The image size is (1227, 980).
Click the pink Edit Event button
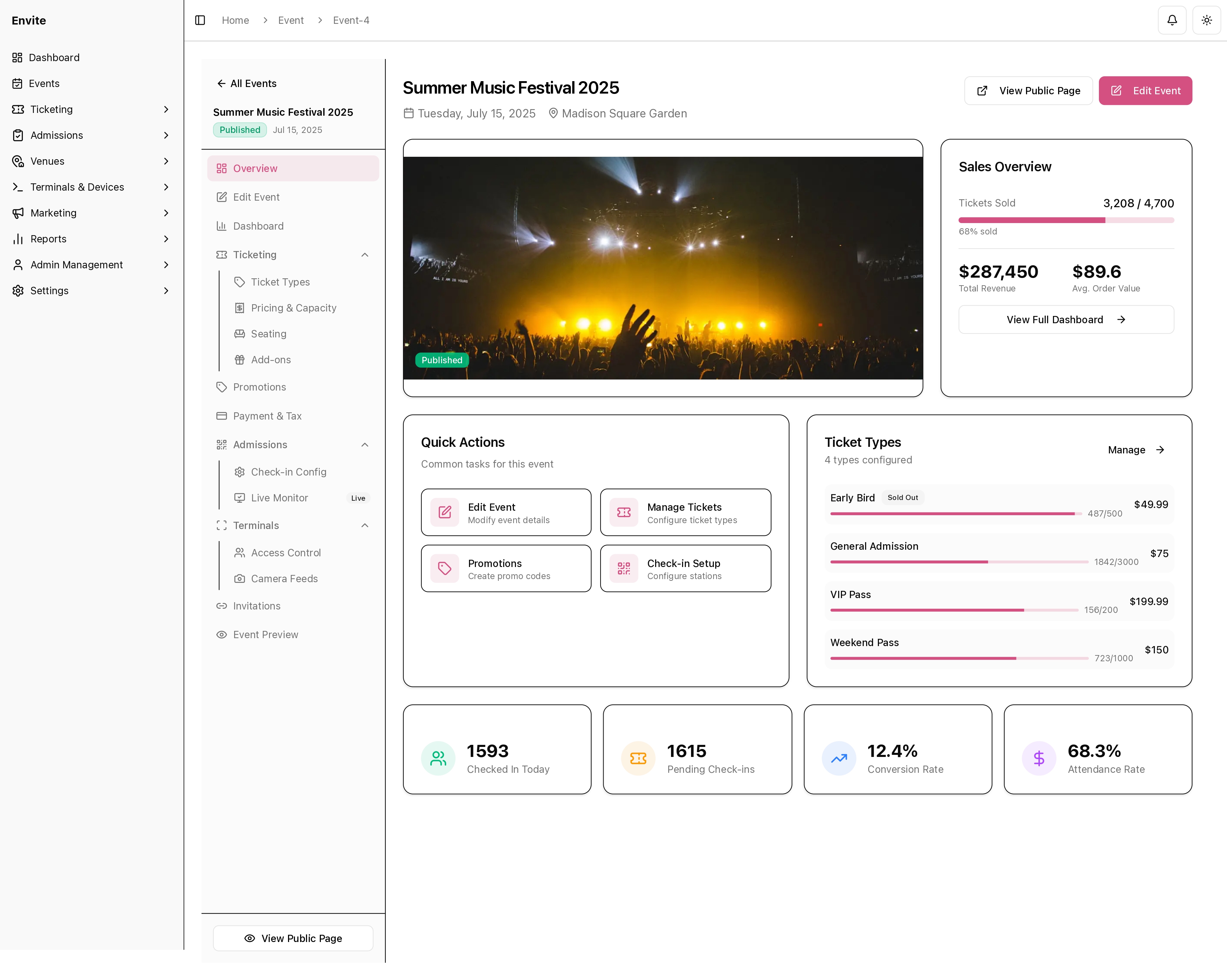point(1145,91)
